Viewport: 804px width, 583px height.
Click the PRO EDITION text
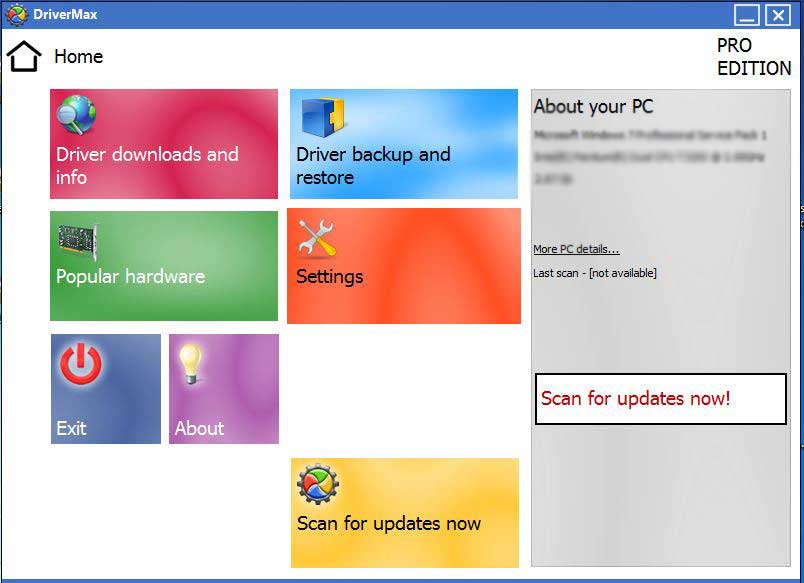coord(754,56)
